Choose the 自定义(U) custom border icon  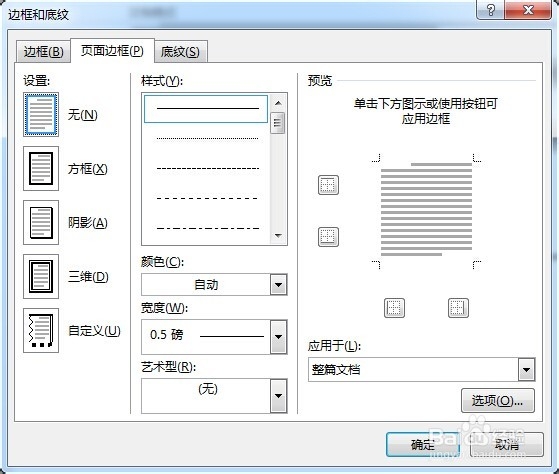pyautogui.click(x=41, y=330)
